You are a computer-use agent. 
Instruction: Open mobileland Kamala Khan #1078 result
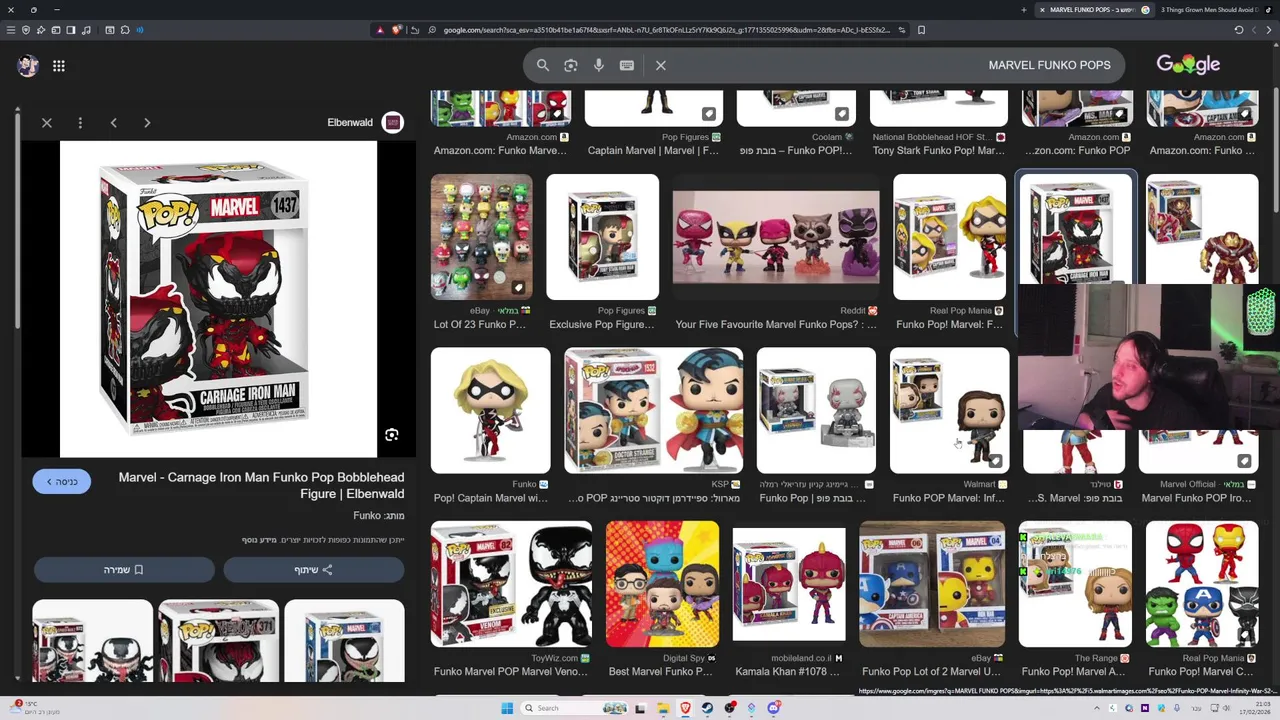[789, 584]
